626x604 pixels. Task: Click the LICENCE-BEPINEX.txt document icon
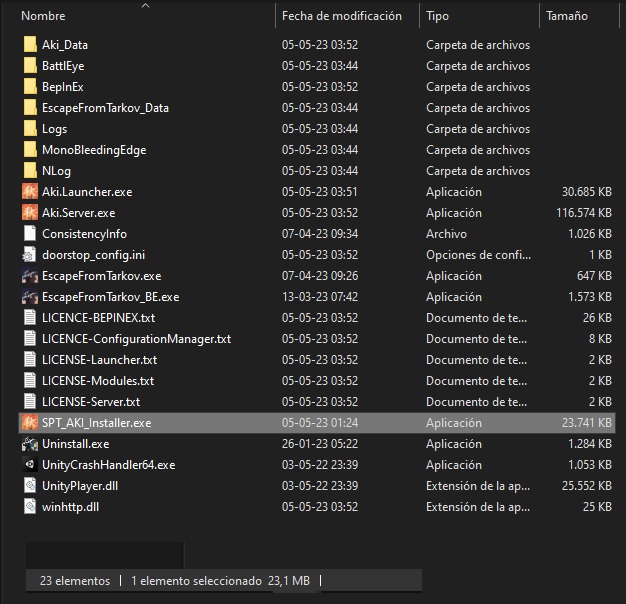click(30, 318)
